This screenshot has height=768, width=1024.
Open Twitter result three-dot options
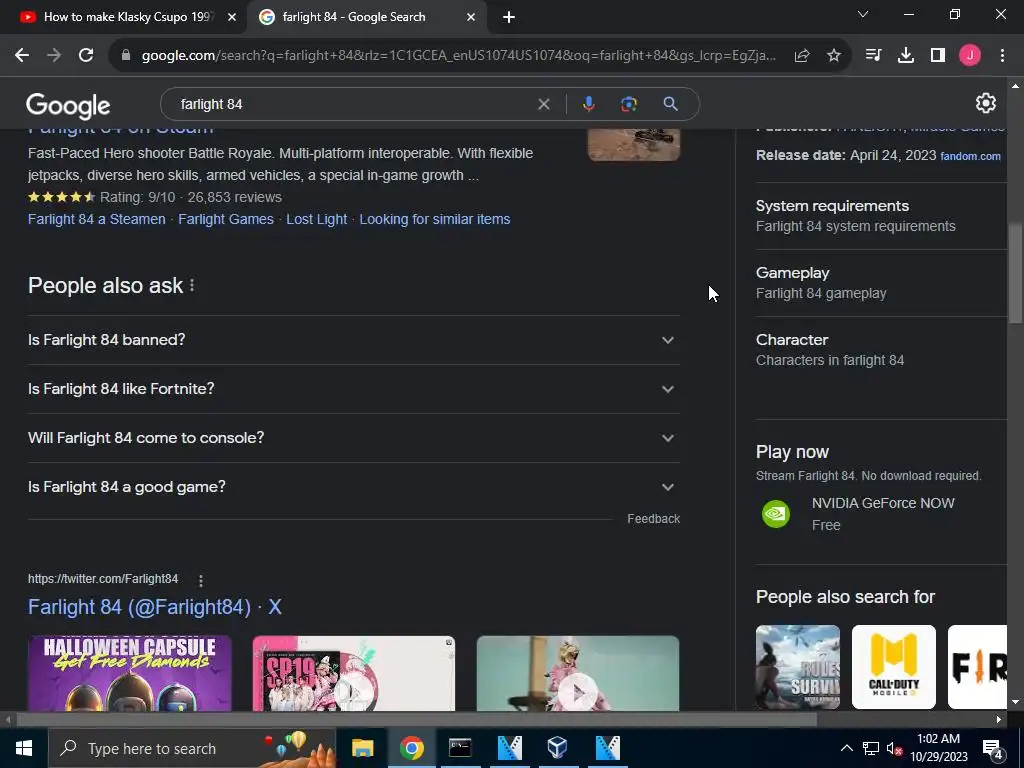coord(200,580)
